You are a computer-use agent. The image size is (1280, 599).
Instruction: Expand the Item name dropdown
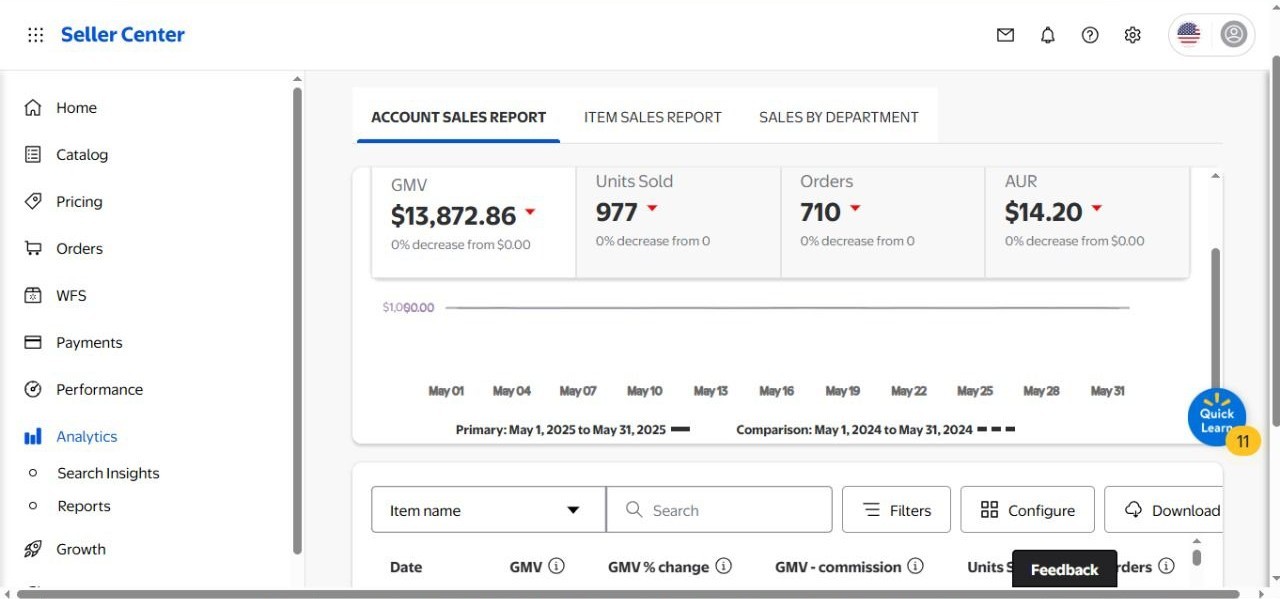(488, 510)
